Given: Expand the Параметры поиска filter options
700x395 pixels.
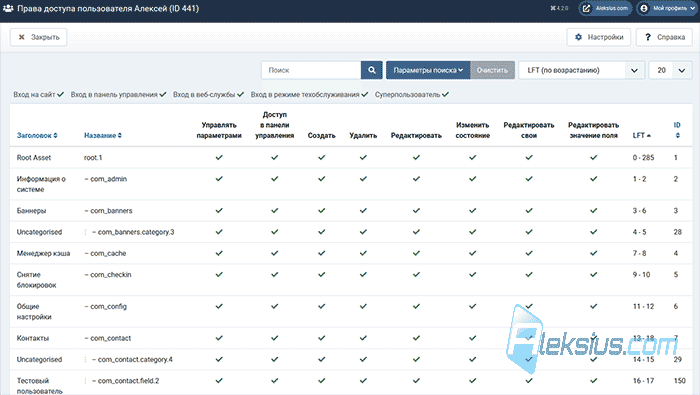Looking at the screenshot, I should click(428, 70).
